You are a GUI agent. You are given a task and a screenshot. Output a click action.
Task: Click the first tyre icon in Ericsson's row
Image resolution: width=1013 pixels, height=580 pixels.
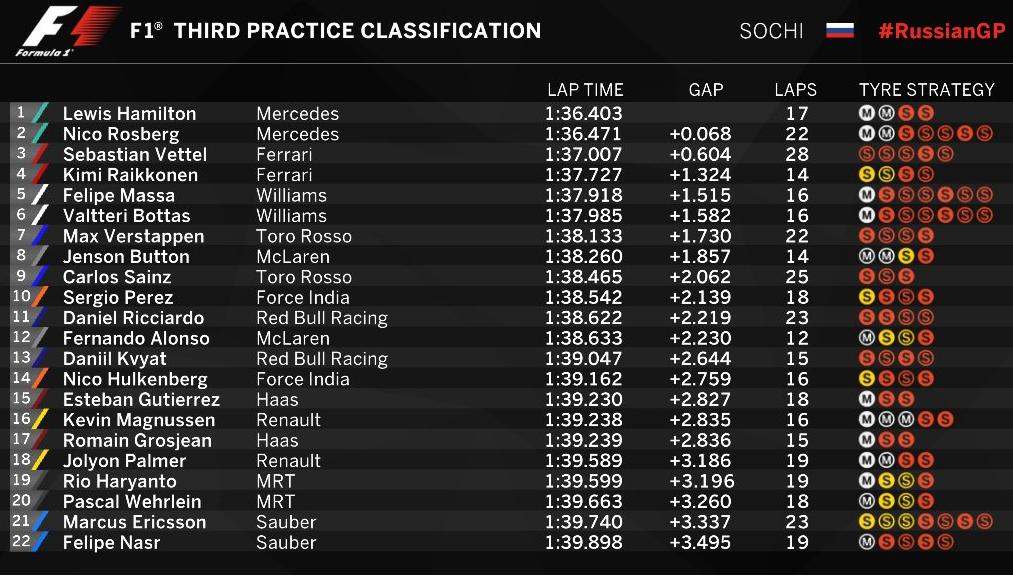point(866,522)
